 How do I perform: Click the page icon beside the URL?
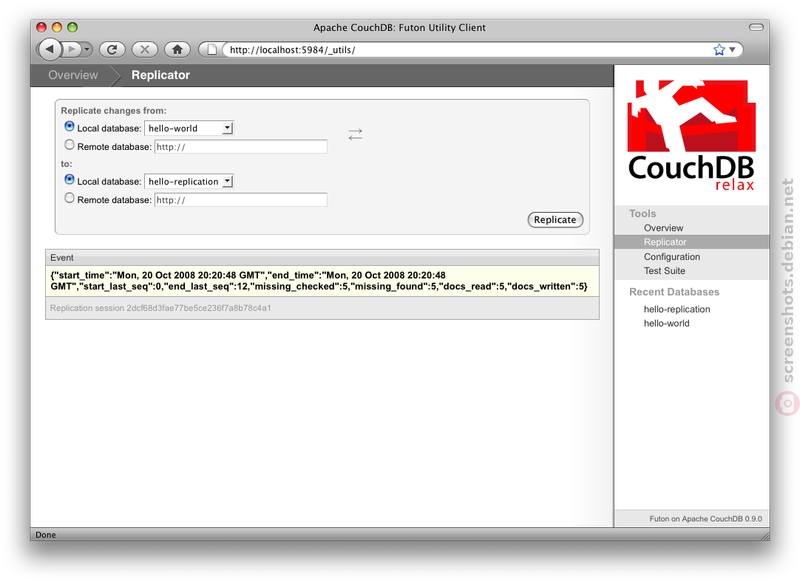coord(212,49)
